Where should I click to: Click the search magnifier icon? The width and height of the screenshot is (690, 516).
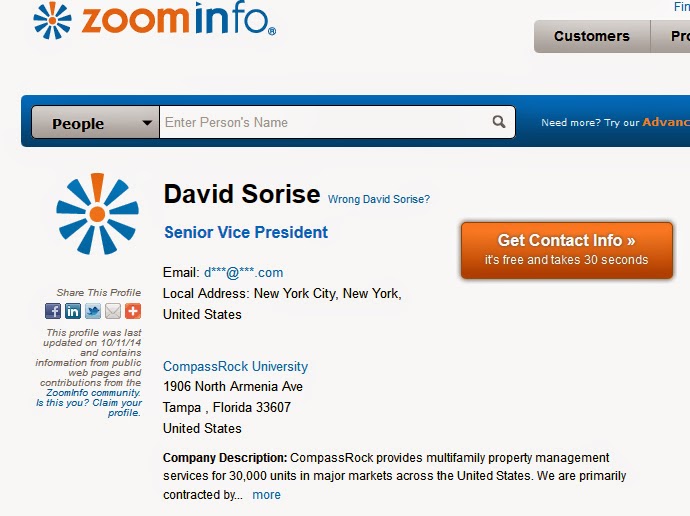(499, 122)
